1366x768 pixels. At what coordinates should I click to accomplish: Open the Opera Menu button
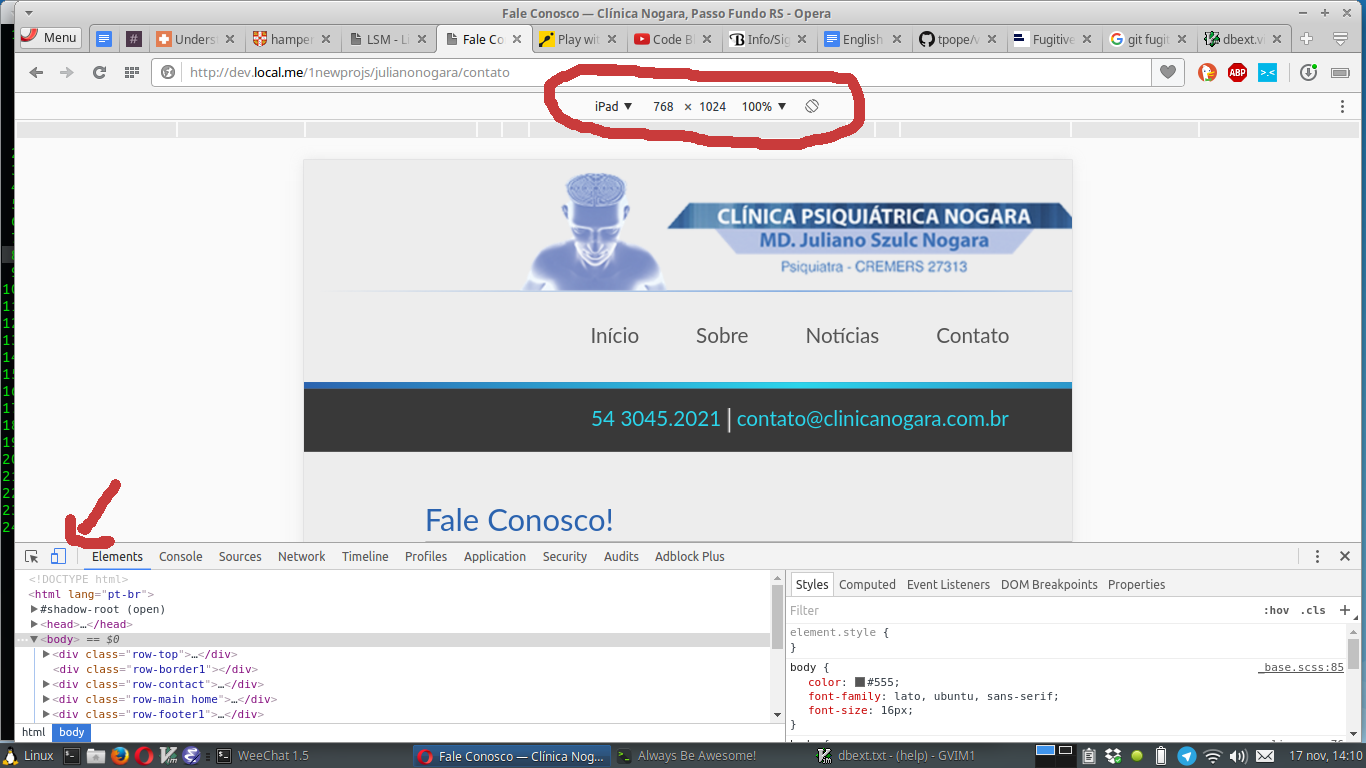(50, 38)
